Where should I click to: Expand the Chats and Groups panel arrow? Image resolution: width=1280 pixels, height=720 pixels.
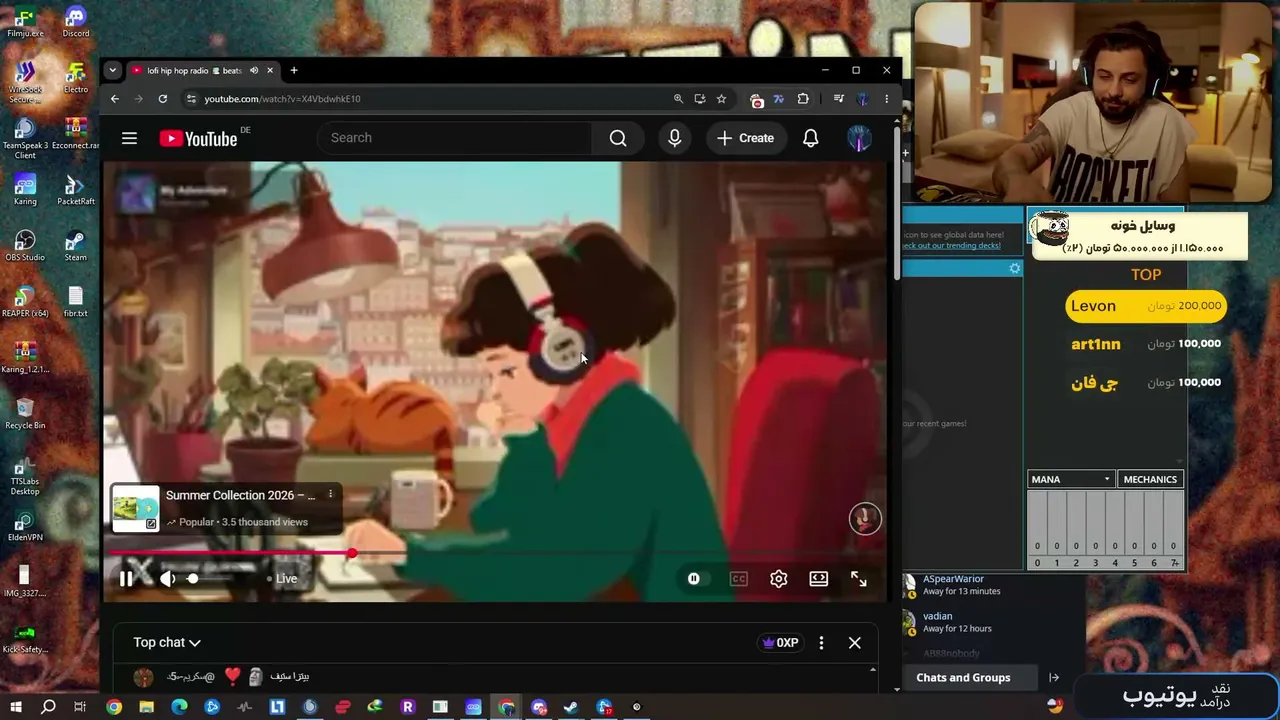(1053, 678)
